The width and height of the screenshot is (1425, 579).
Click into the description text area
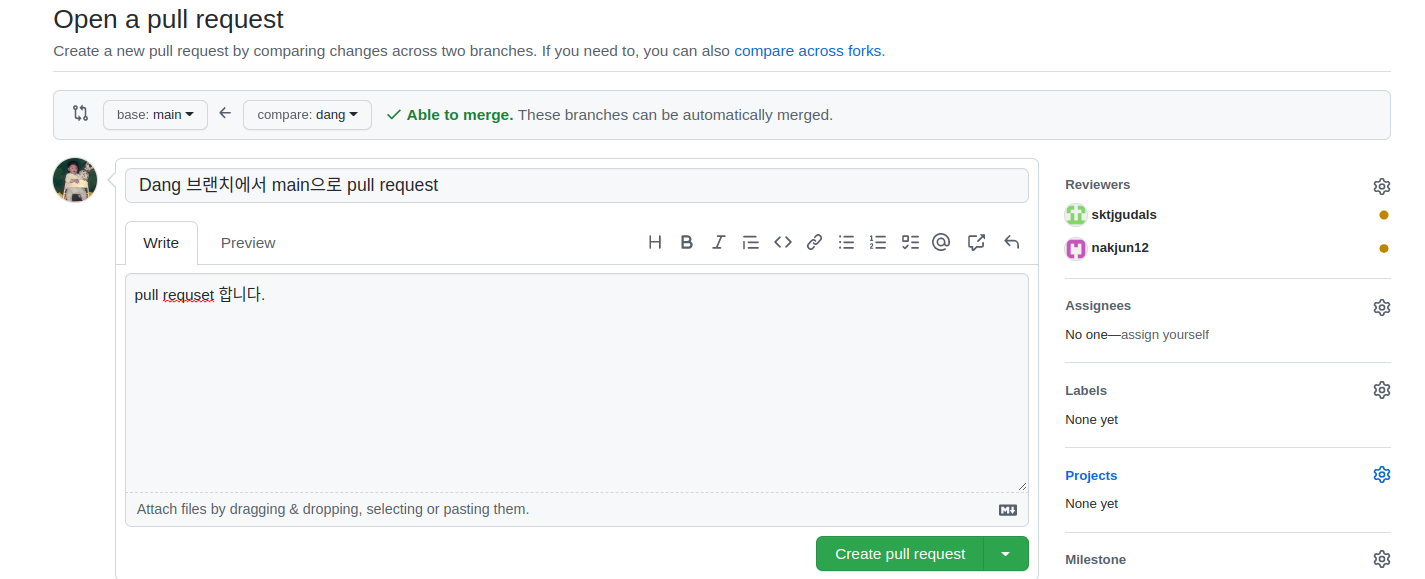click(577, 382)
